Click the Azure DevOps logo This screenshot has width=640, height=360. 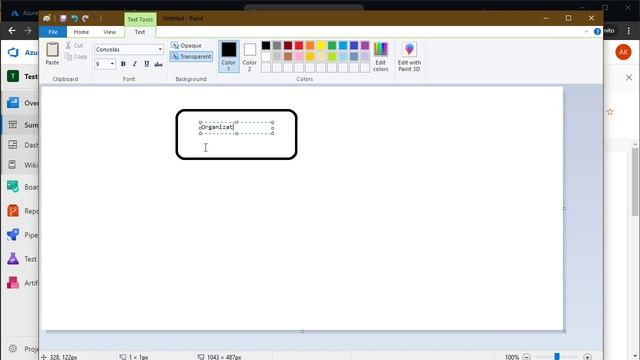pyautogui.click(x=13, y=52)
